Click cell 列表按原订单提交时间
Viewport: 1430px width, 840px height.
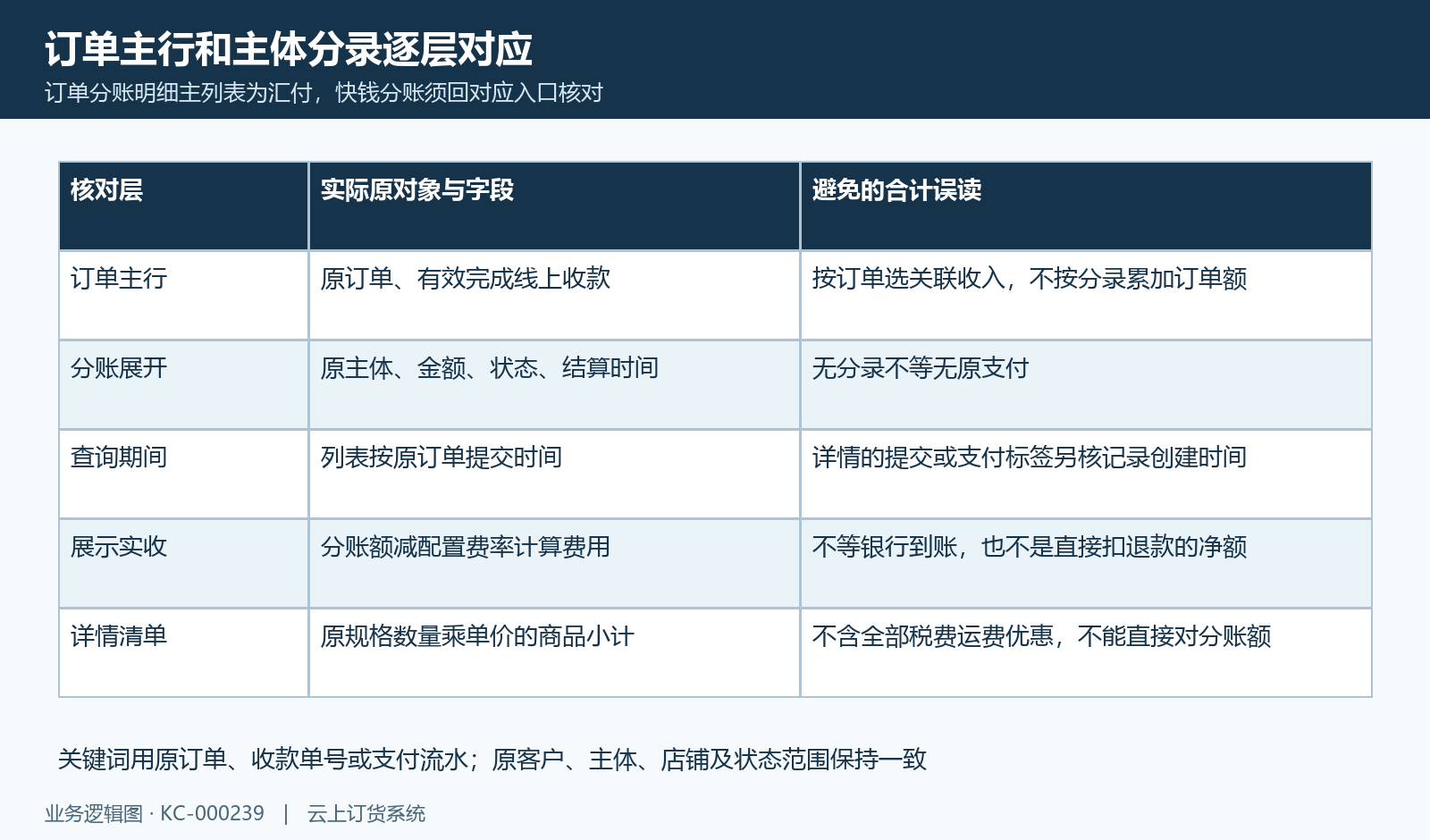[x=554, y=475]
